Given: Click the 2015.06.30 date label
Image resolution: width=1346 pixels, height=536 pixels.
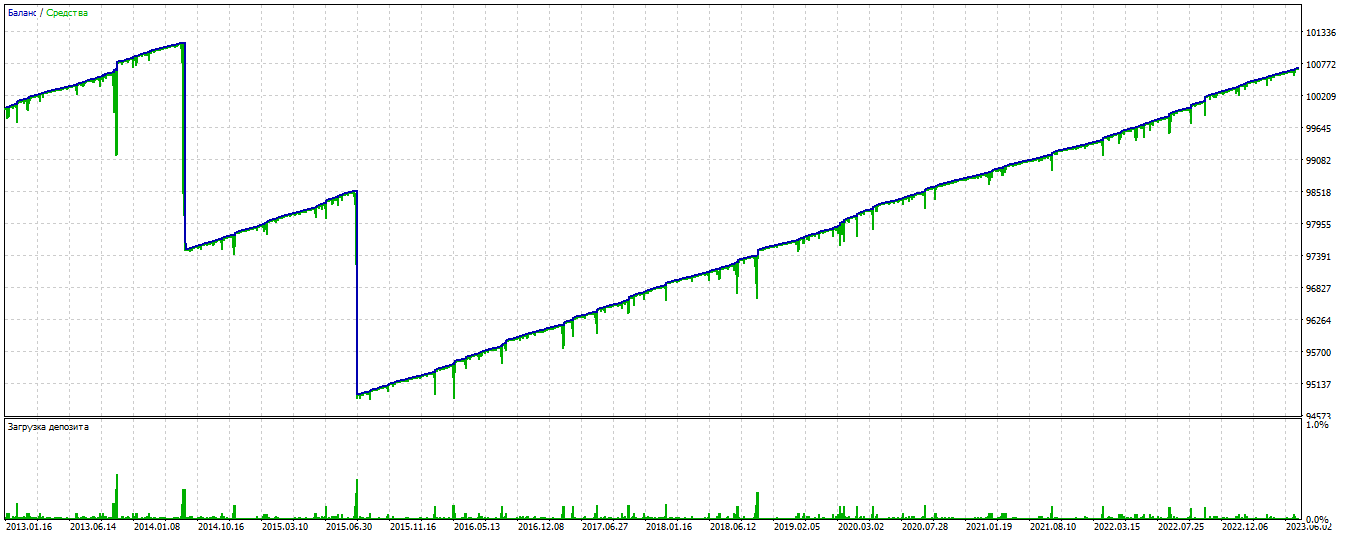Looking at the screenshot, I should (349, 527).
